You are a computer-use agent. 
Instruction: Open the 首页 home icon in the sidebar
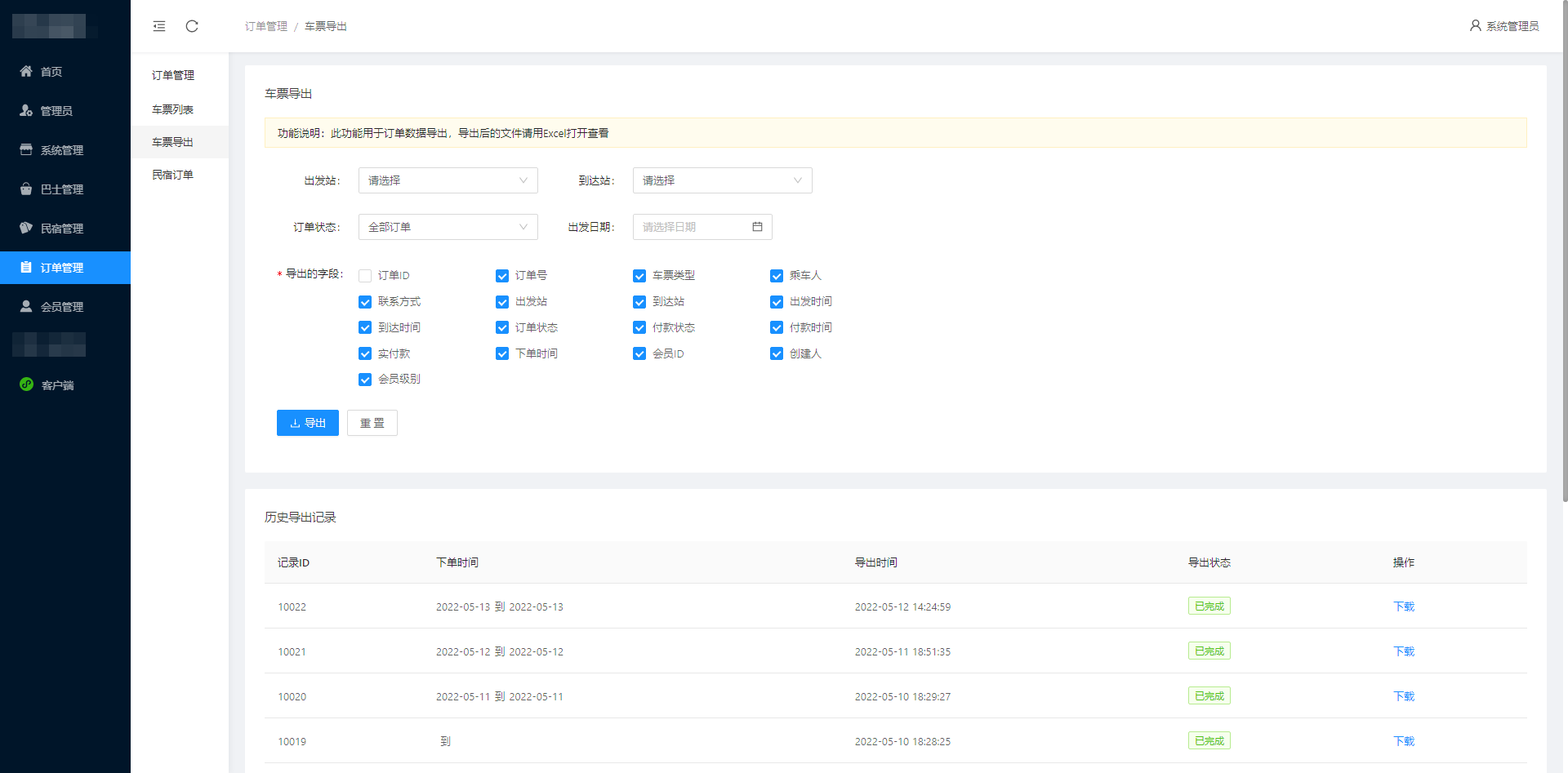coord(26,71)
